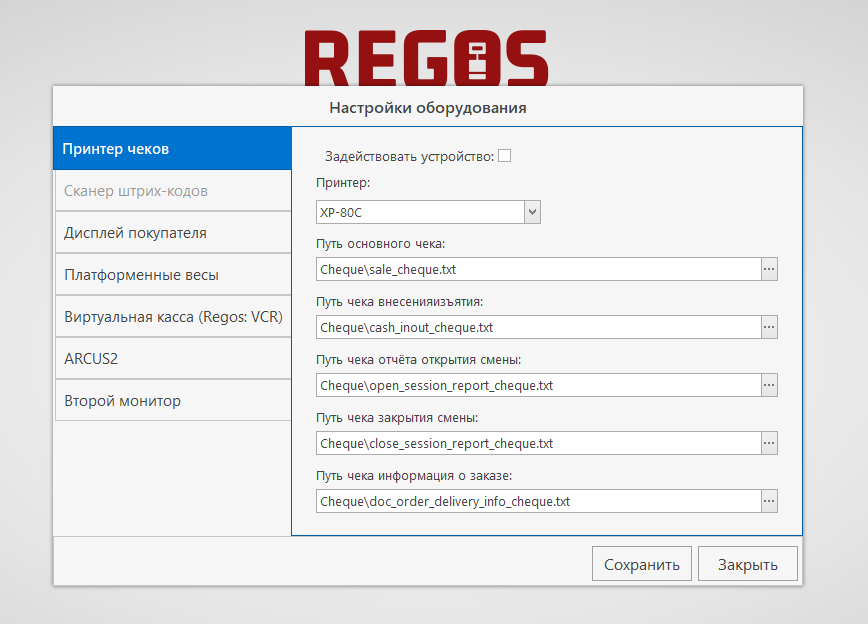Screen dimensions: 868x624
Task: Click the 'Настройки оборудования' title text
Action: (428, 107)
